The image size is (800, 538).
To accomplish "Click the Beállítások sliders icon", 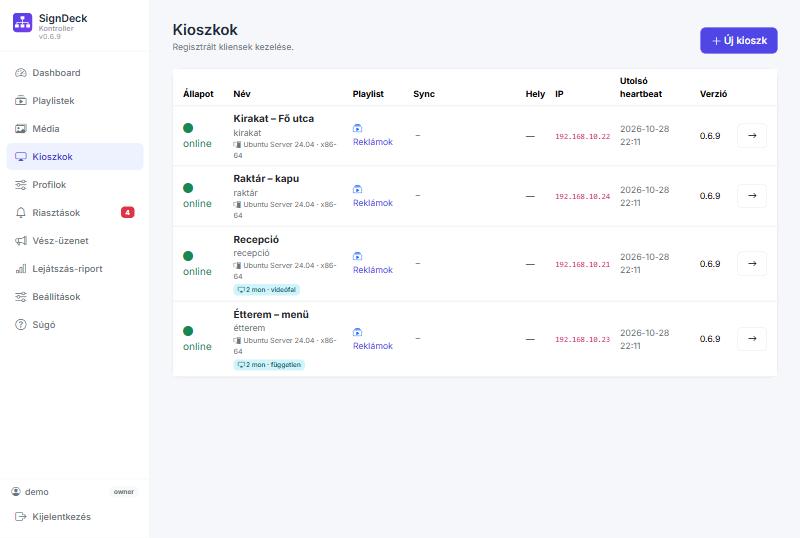I will tap(20, 297).
